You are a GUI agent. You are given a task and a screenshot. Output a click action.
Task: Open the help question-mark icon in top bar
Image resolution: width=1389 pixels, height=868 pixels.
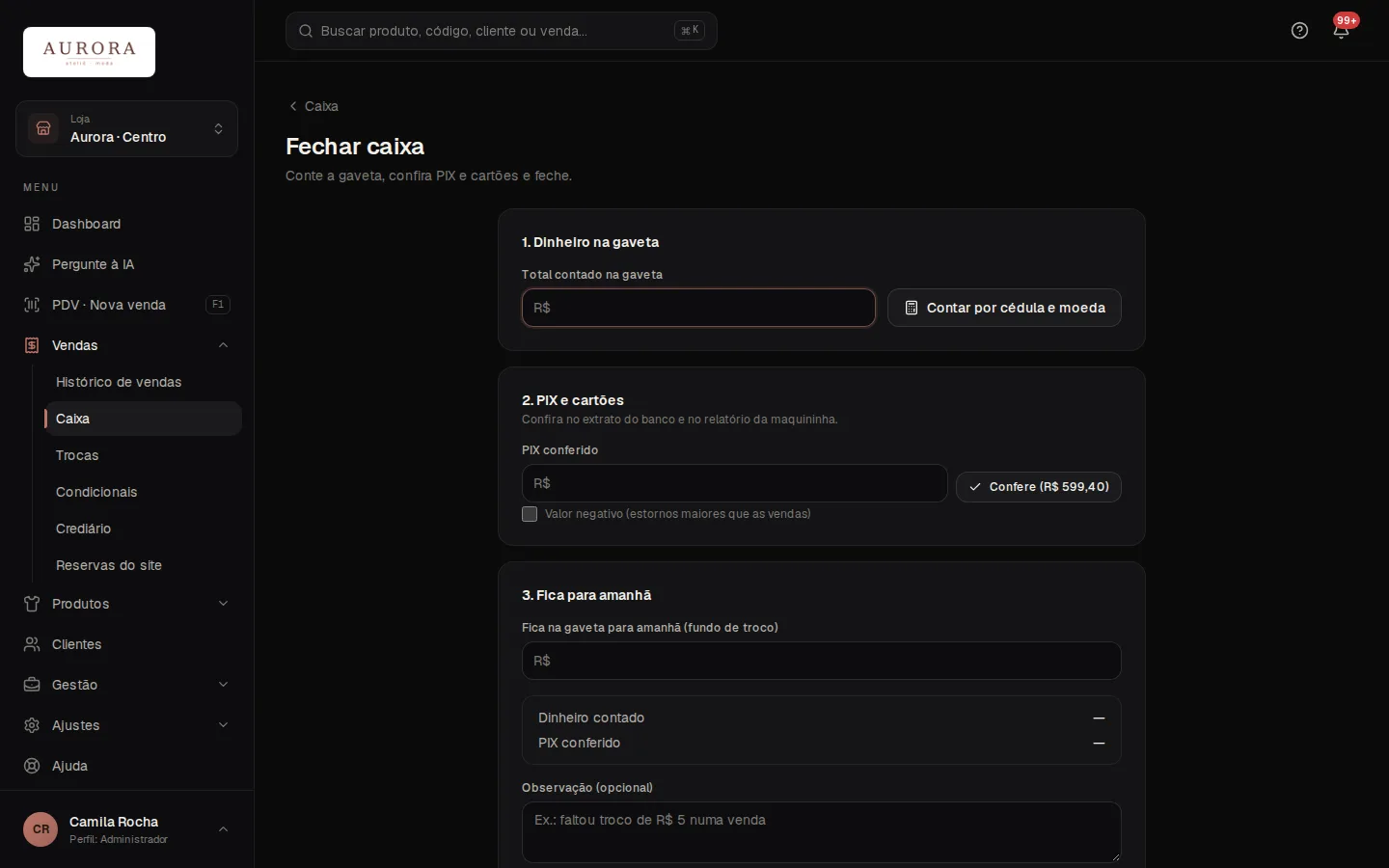point(1299,31)
